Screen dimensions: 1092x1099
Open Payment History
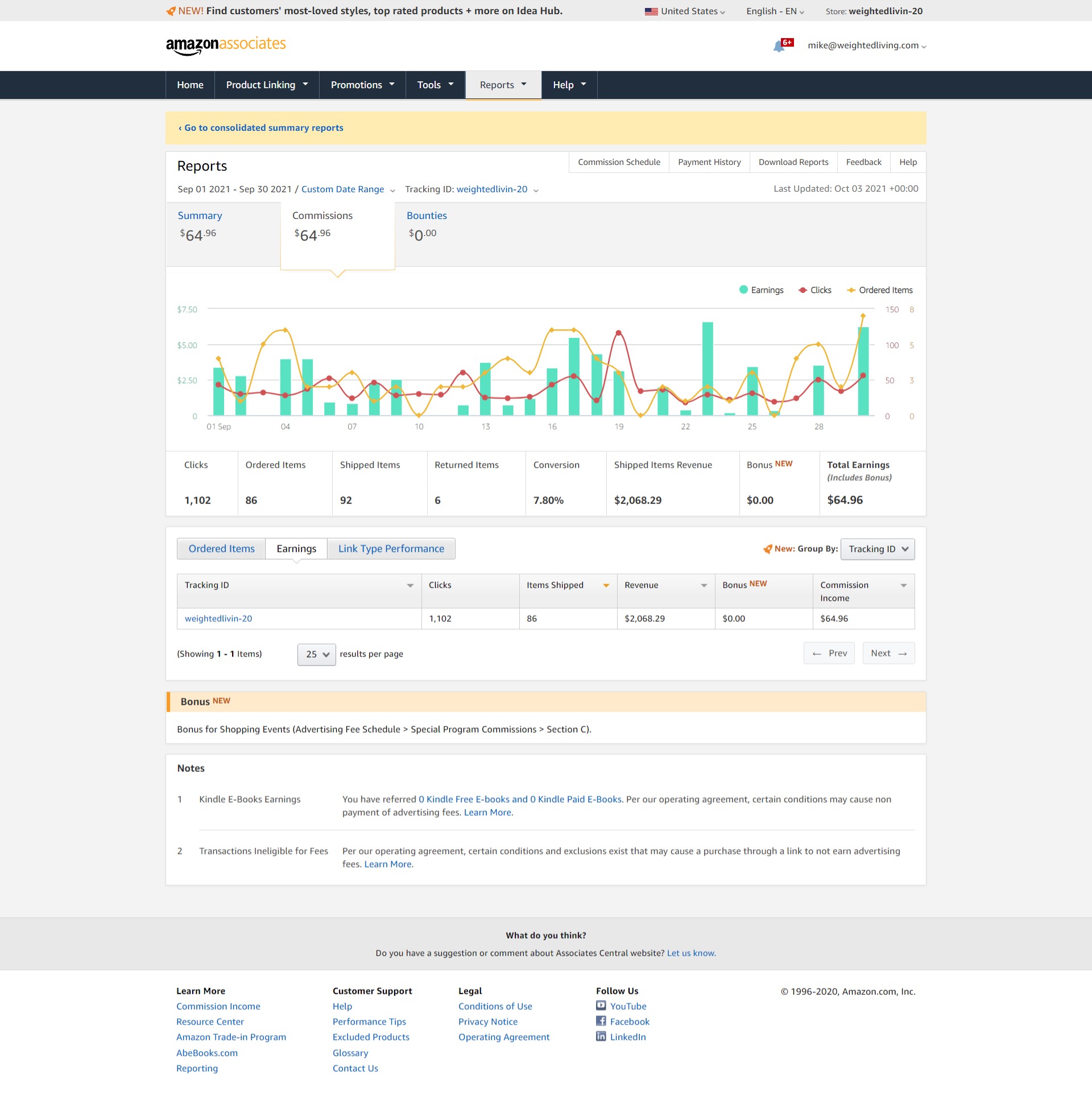(x=709, y=162)
